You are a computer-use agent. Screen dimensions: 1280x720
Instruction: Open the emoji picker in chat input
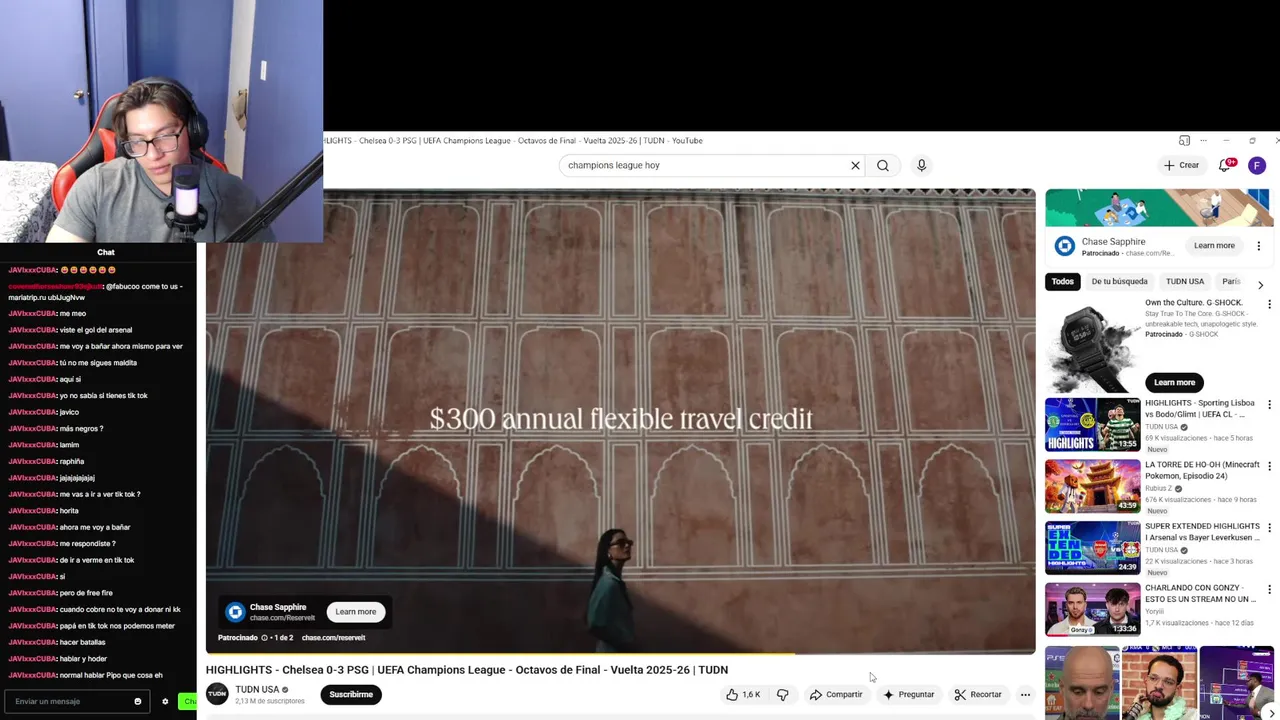click(x=138, y=702)
